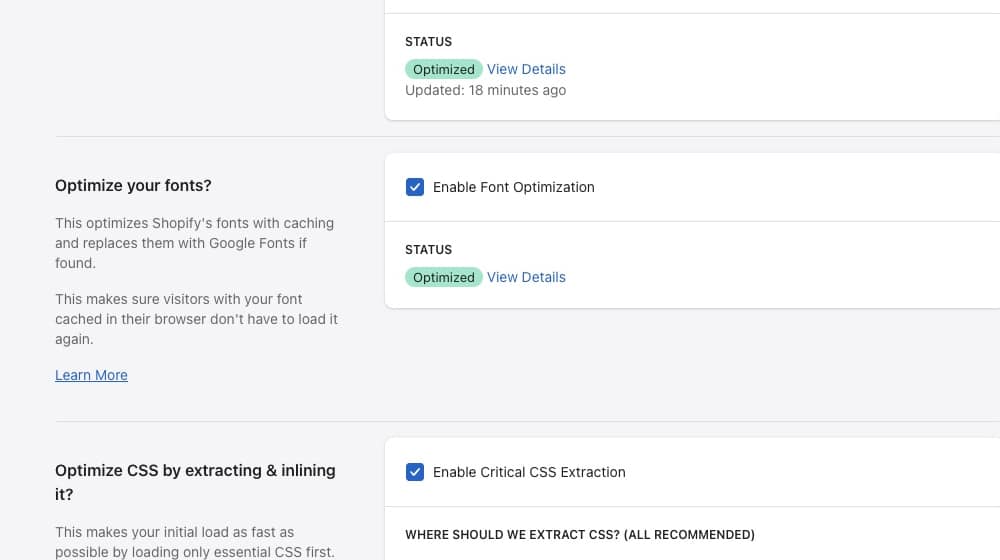1000x560 pixels.
Task: Select the 'Optimize your fonts?' heading
Action: [133, 185]
